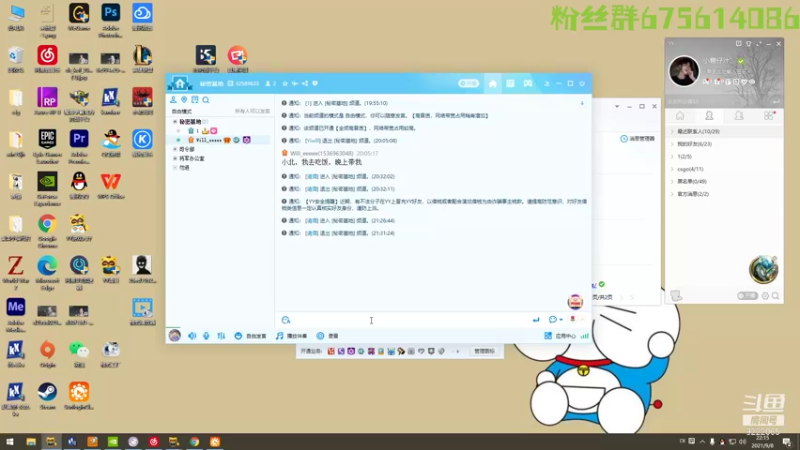Click the 自由模式 mode label
Viewport: 800px width, 450px height.
click(182, 111)
